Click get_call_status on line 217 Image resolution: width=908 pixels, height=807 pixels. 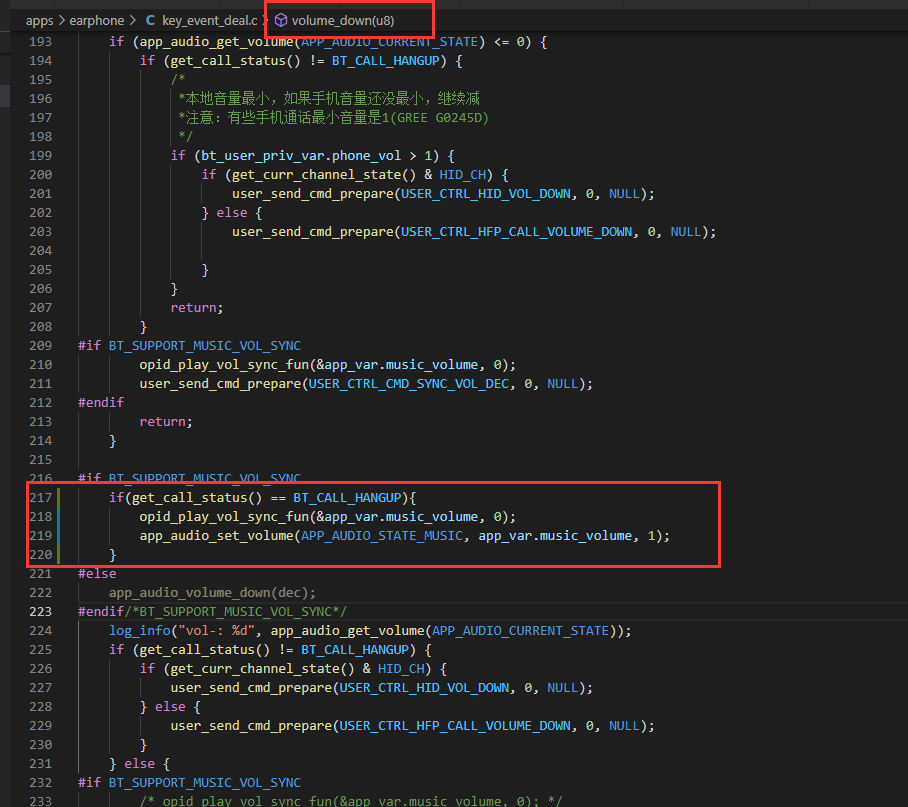pyautogui.click(x=189, y=498)
